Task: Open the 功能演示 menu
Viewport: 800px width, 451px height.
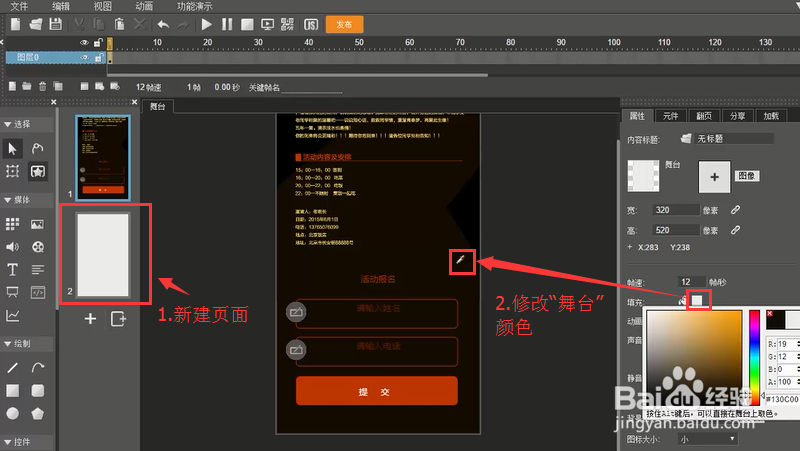Action: (x=194, y=6)
